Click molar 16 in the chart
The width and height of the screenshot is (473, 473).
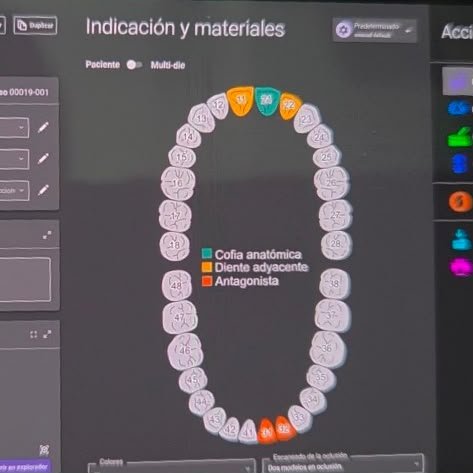[178, 183]
